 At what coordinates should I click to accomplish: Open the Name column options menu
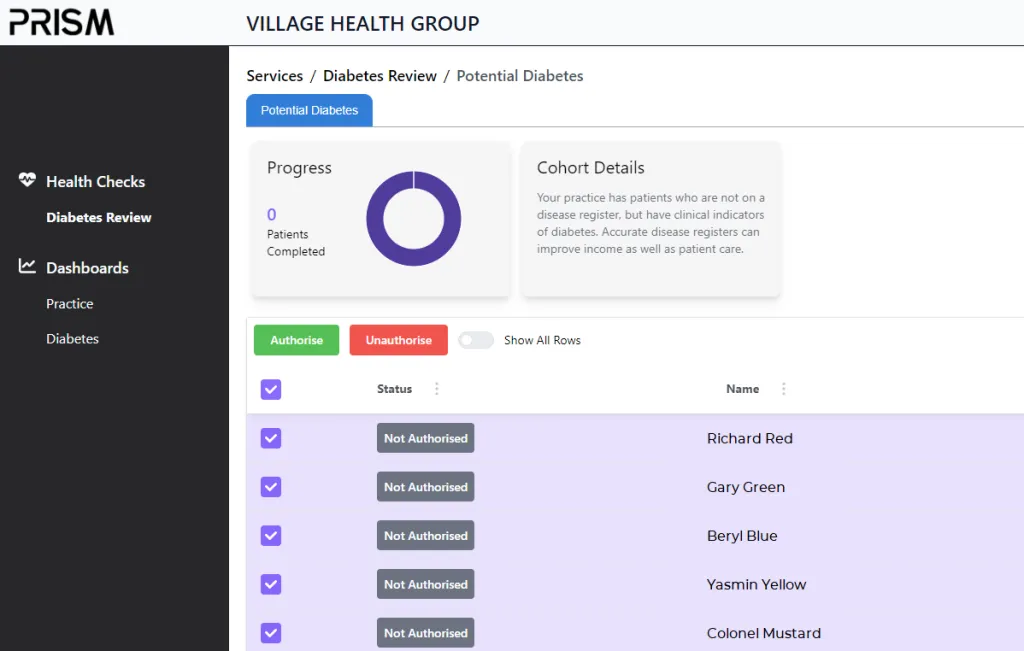783,389
